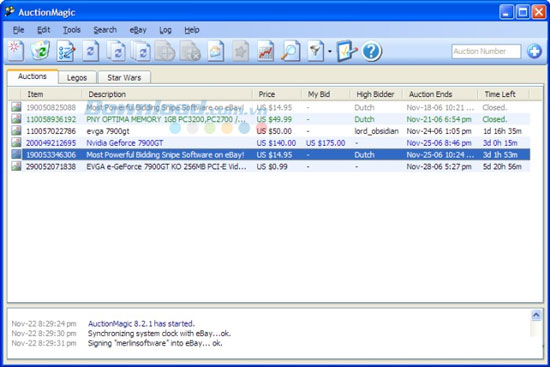Click 'Nov-28-06 5:27 pm' end date
The height and width of the screenshot is (367, 550).
coord(439,167)
